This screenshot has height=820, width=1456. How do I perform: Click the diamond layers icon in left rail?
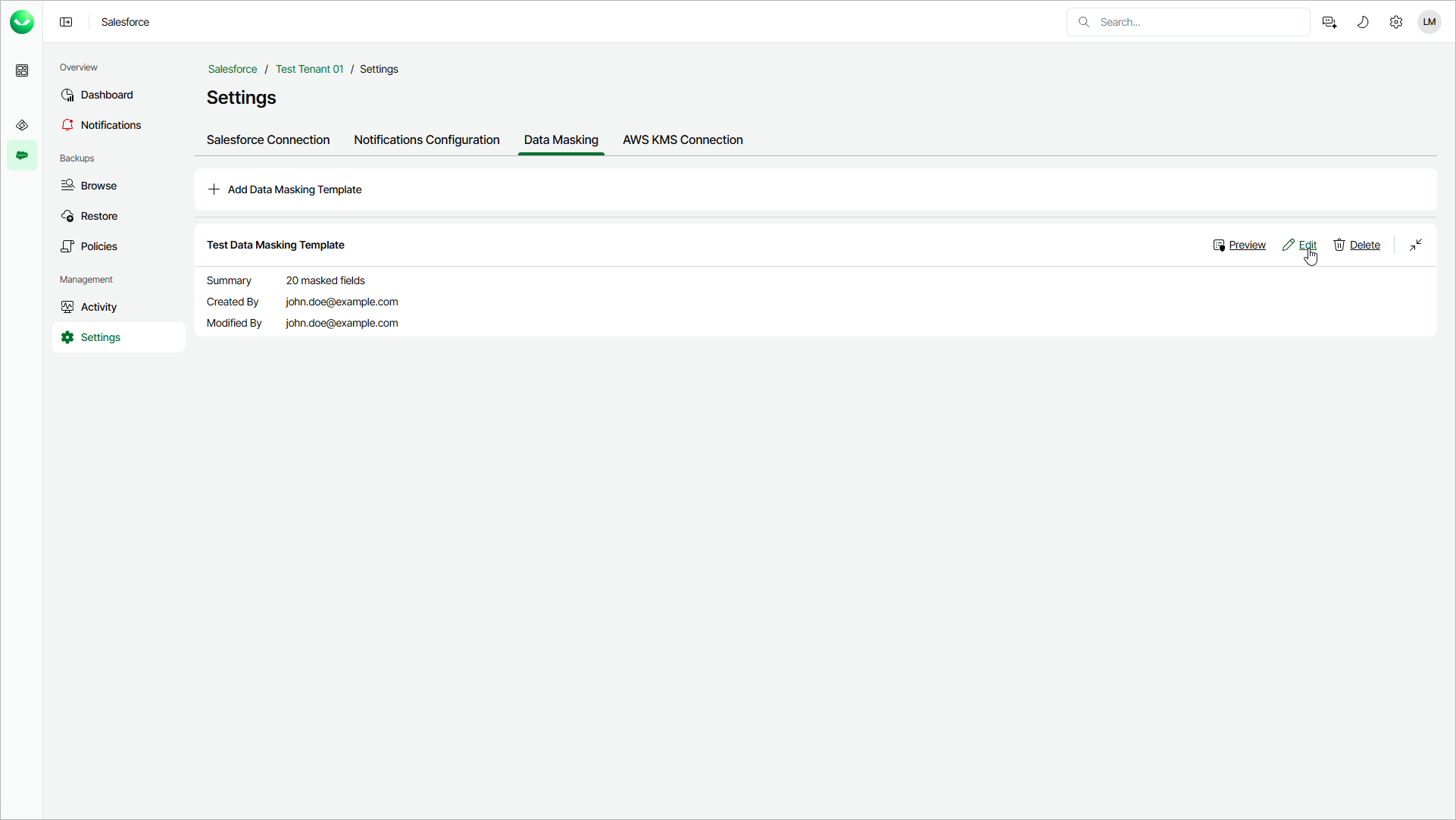[22, 125]
